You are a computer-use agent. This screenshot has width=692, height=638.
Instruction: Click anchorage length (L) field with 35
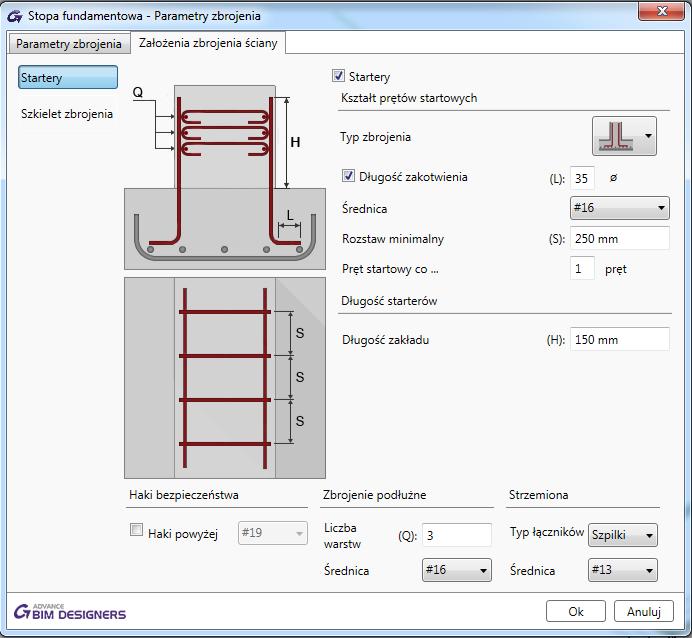pos(582,178)
